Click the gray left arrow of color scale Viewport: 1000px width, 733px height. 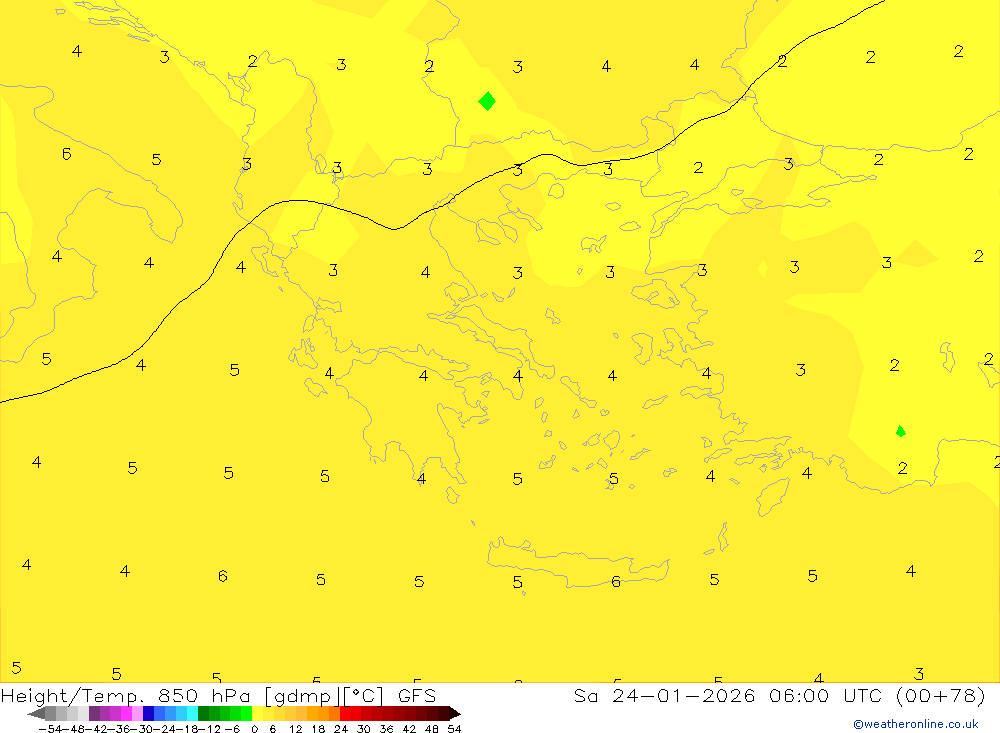(x=36, y=714)
